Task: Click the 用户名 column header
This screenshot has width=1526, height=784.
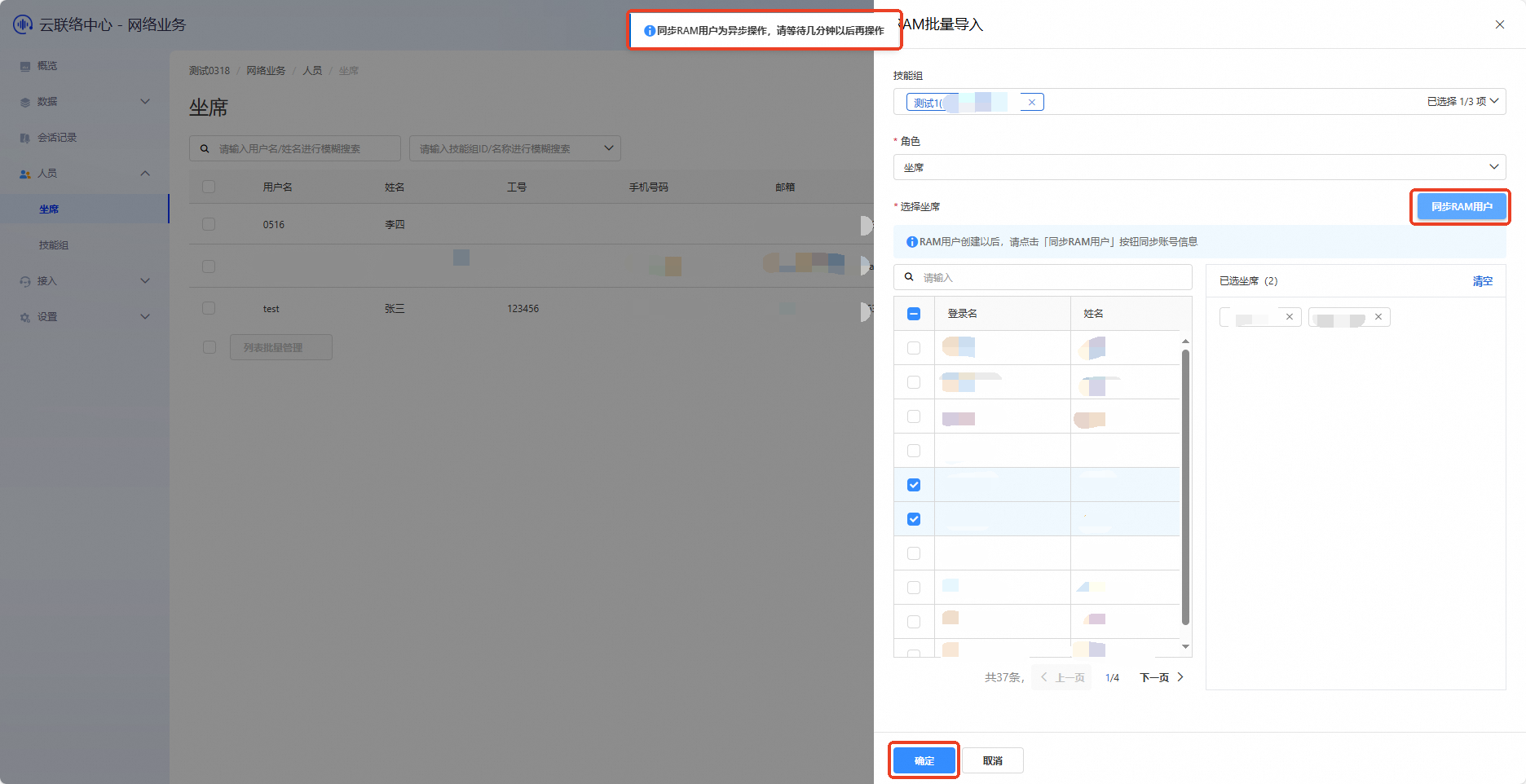Action: (x=277, y=187)
